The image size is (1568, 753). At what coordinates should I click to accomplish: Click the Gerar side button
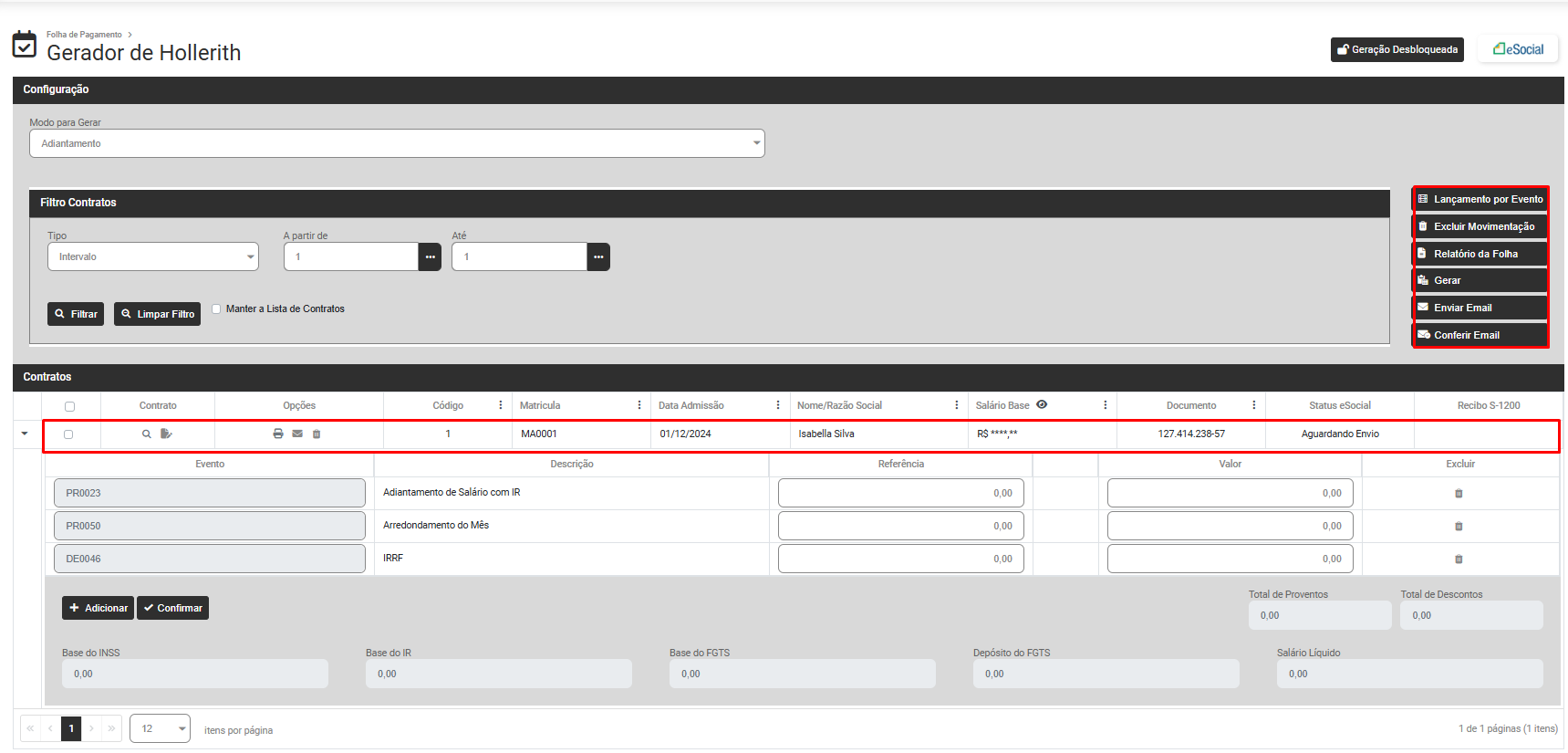point(1480,280)
